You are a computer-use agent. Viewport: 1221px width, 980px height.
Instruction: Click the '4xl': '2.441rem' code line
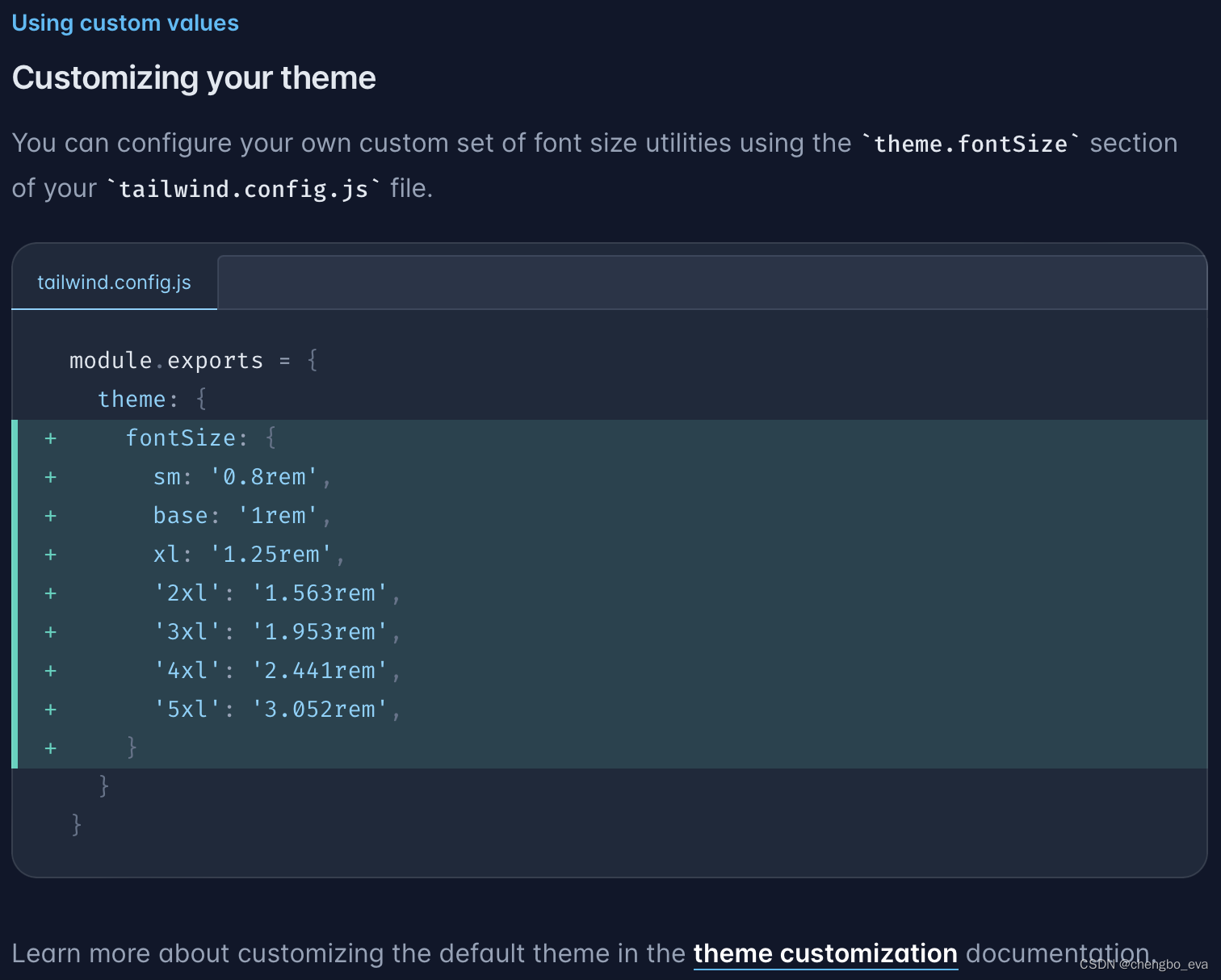pos(277,670)
